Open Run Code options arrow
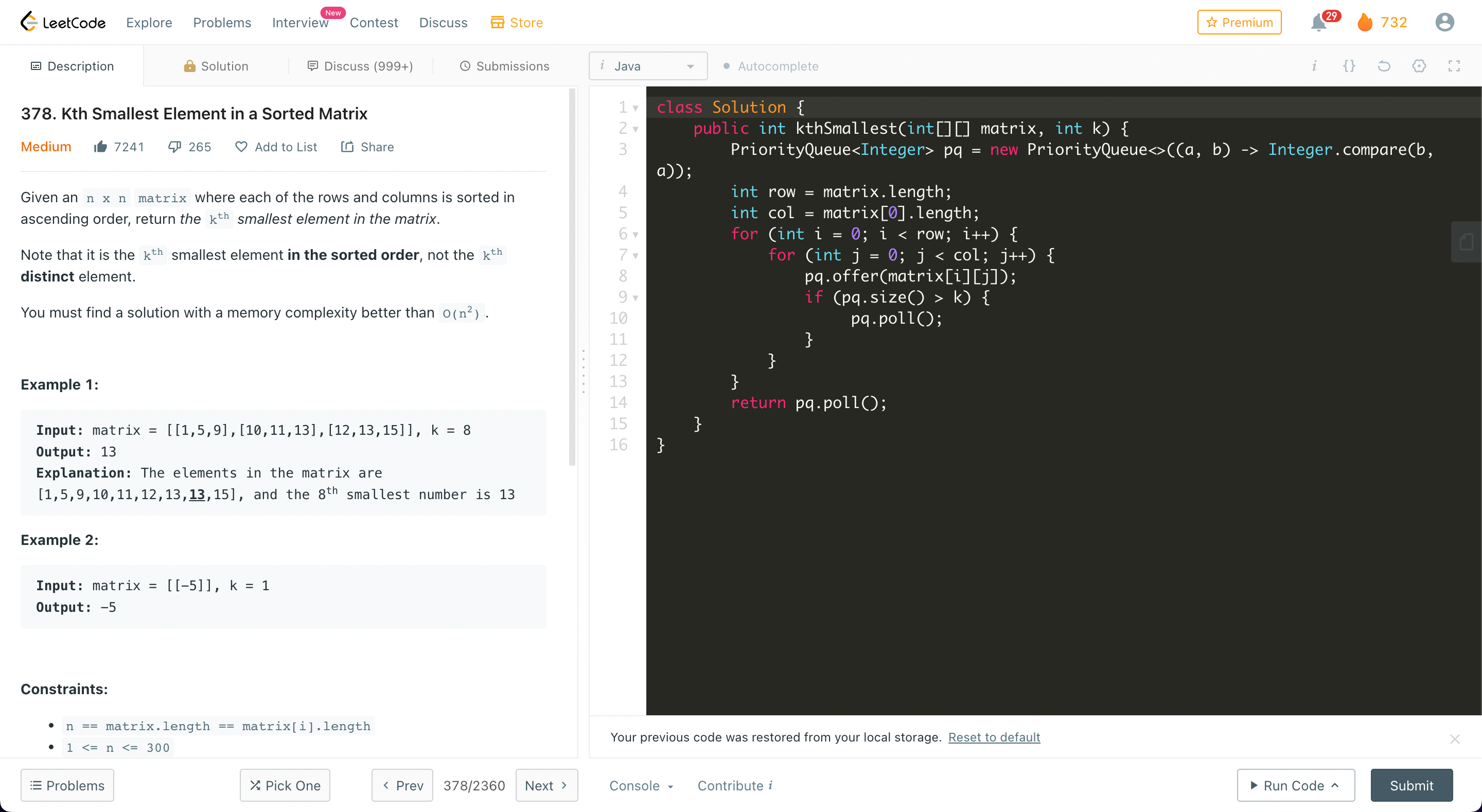1482x812 pixels. 1335,786
